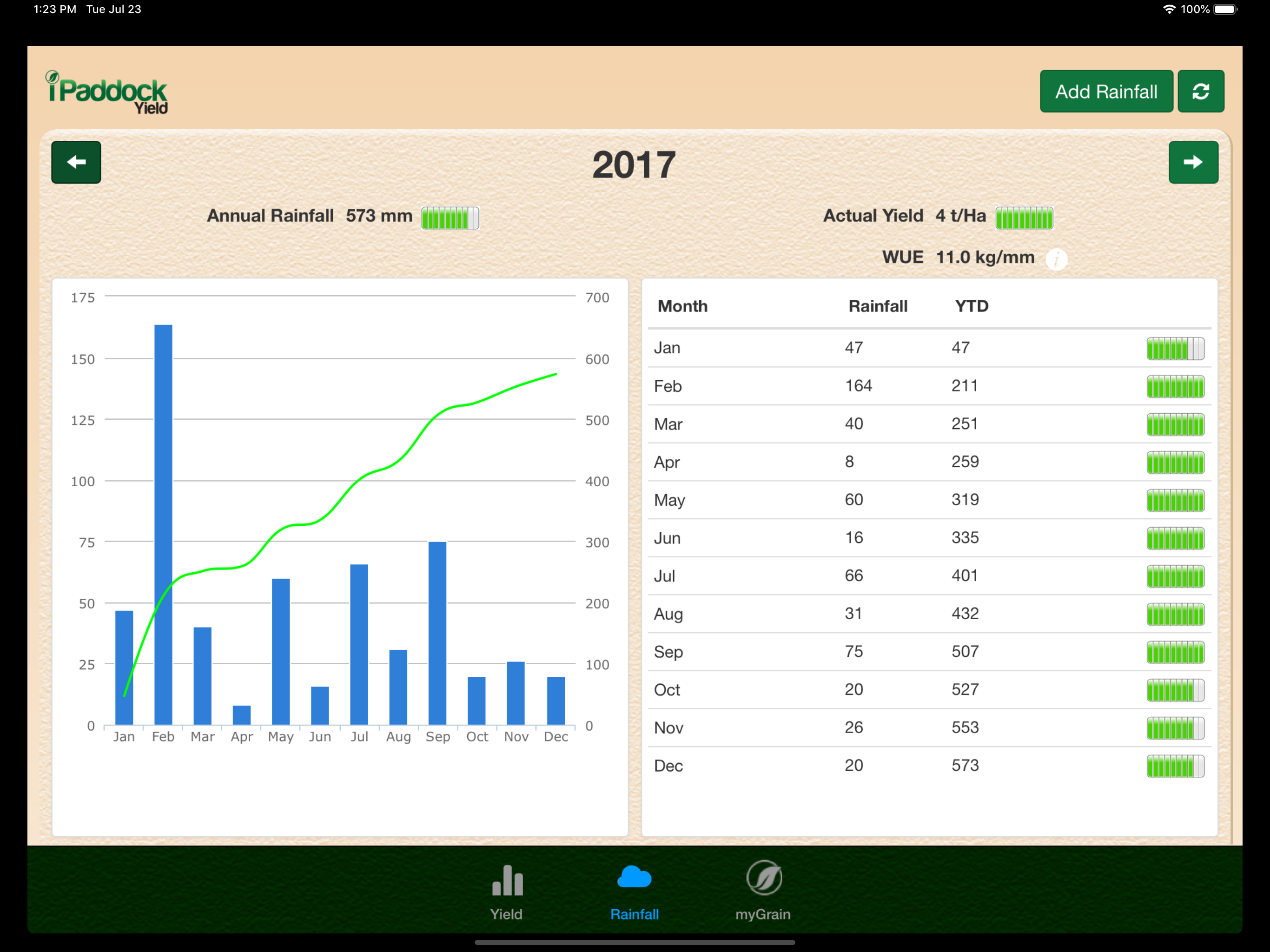Image resolution: width=1270 pixels, height=952 pixels.
Task: Go to next year with right arrow
Action: [x=1193, y=163]
